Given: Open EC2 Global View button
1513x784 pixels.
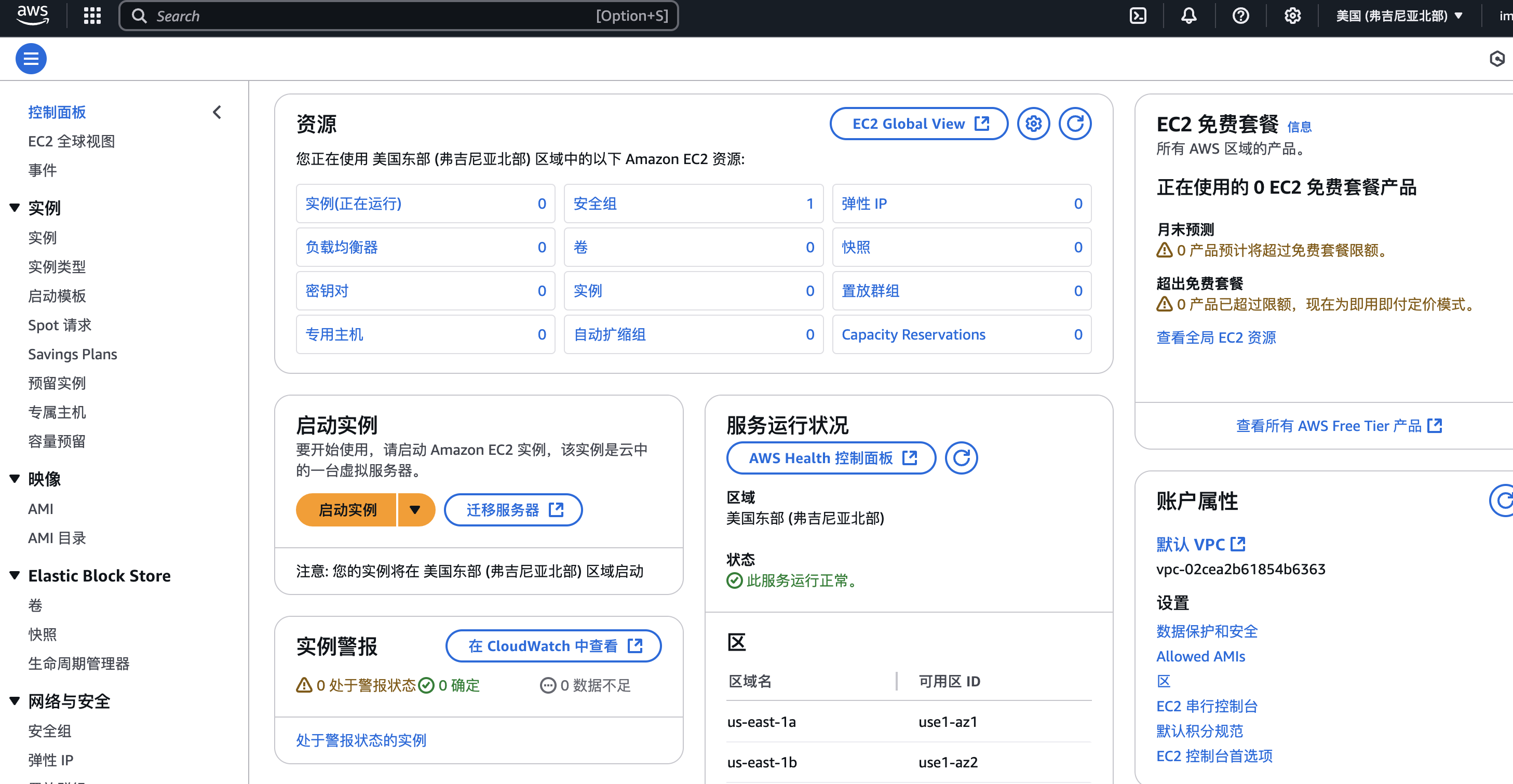Looking at the screenshot, I should pyautogui.click(x=919, y=124).
